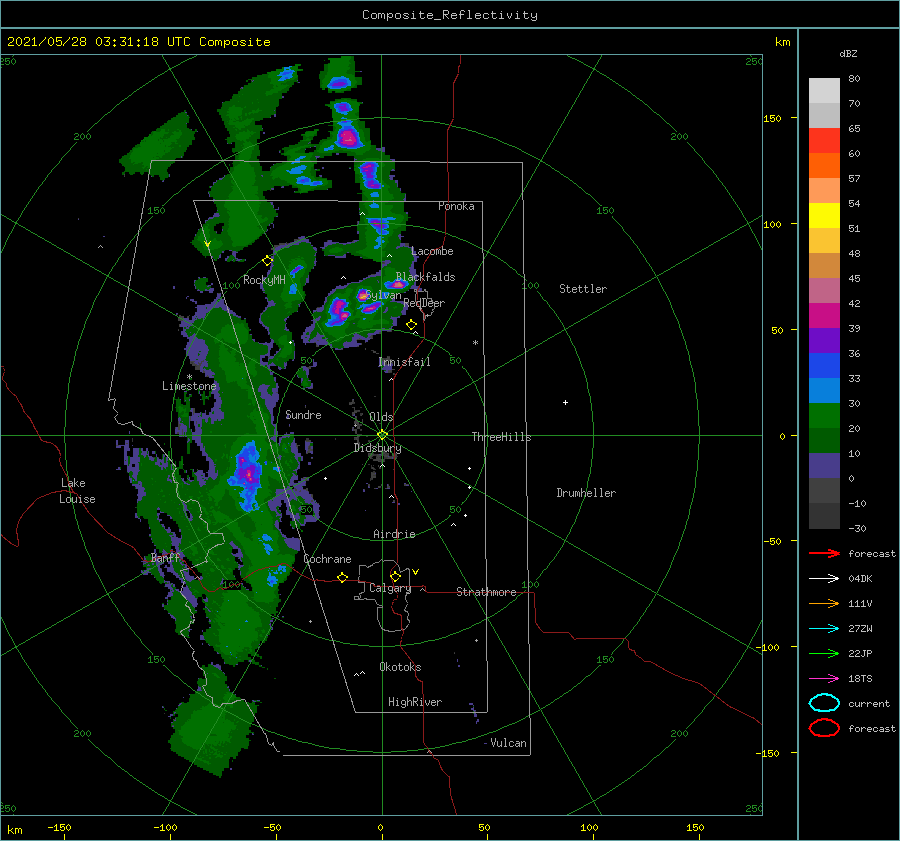Image resolution: width=900 pixels, height=841 pixels.
Task: Select the 80 dBZ white color swatch
Action: coord(824,90)
